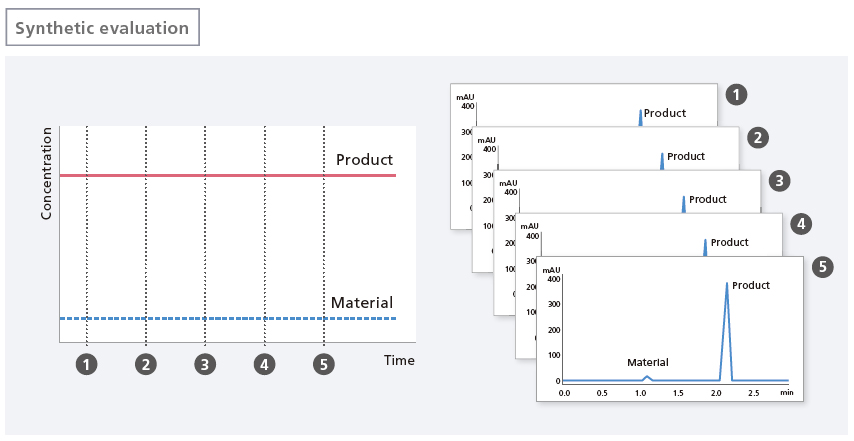Click the Product label in concentration graph
854x441 pixels.
[x=364, y=160]
